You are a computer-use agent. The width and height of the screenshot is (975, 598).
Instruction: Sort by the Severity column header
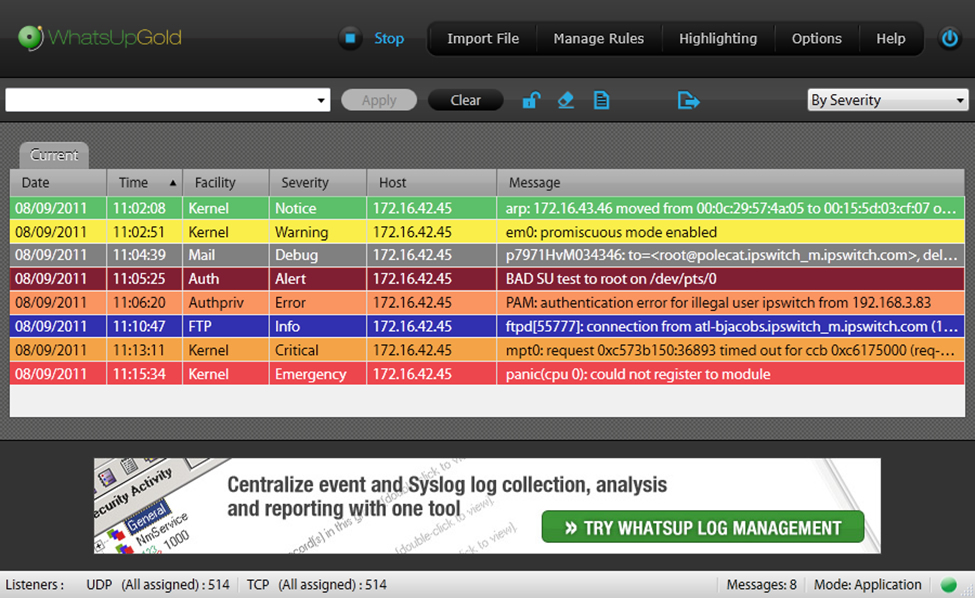coord(318,183)
